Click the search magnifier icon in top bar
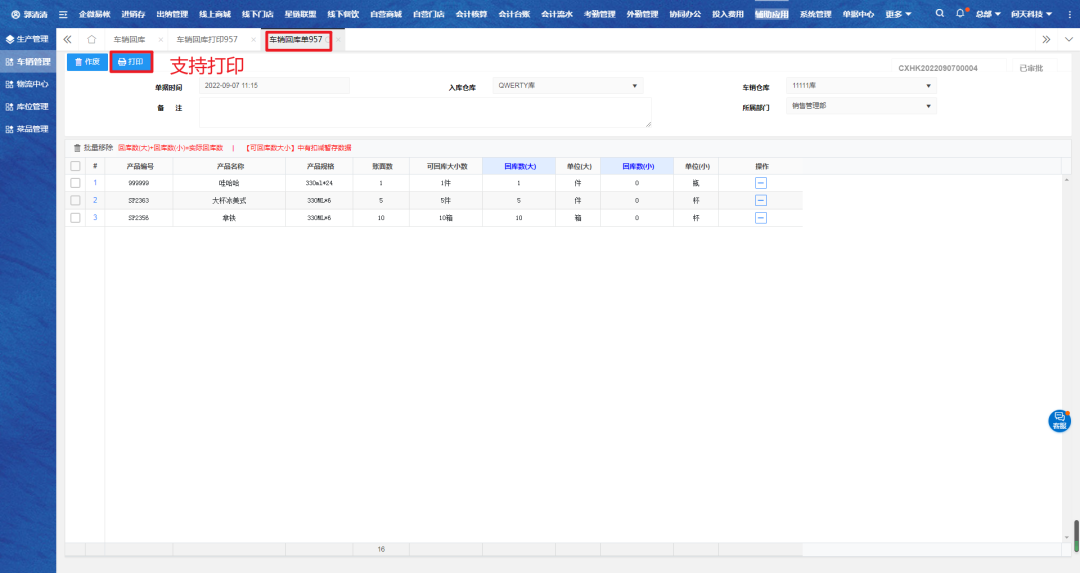This screenshot has height=573, width=1080. [939, 14]
